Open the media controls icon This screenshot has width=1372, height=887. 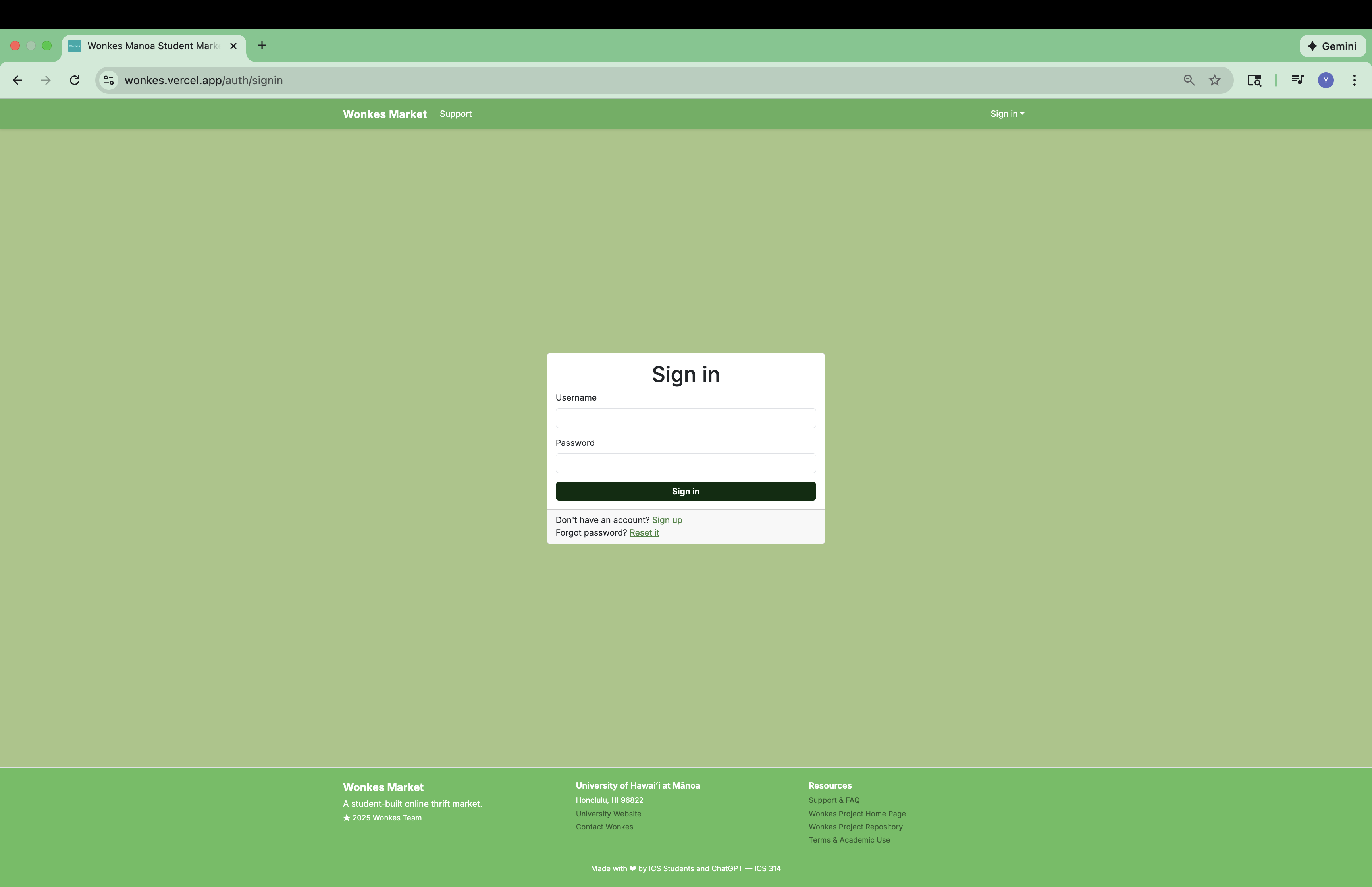click(x=1297, y=80)
